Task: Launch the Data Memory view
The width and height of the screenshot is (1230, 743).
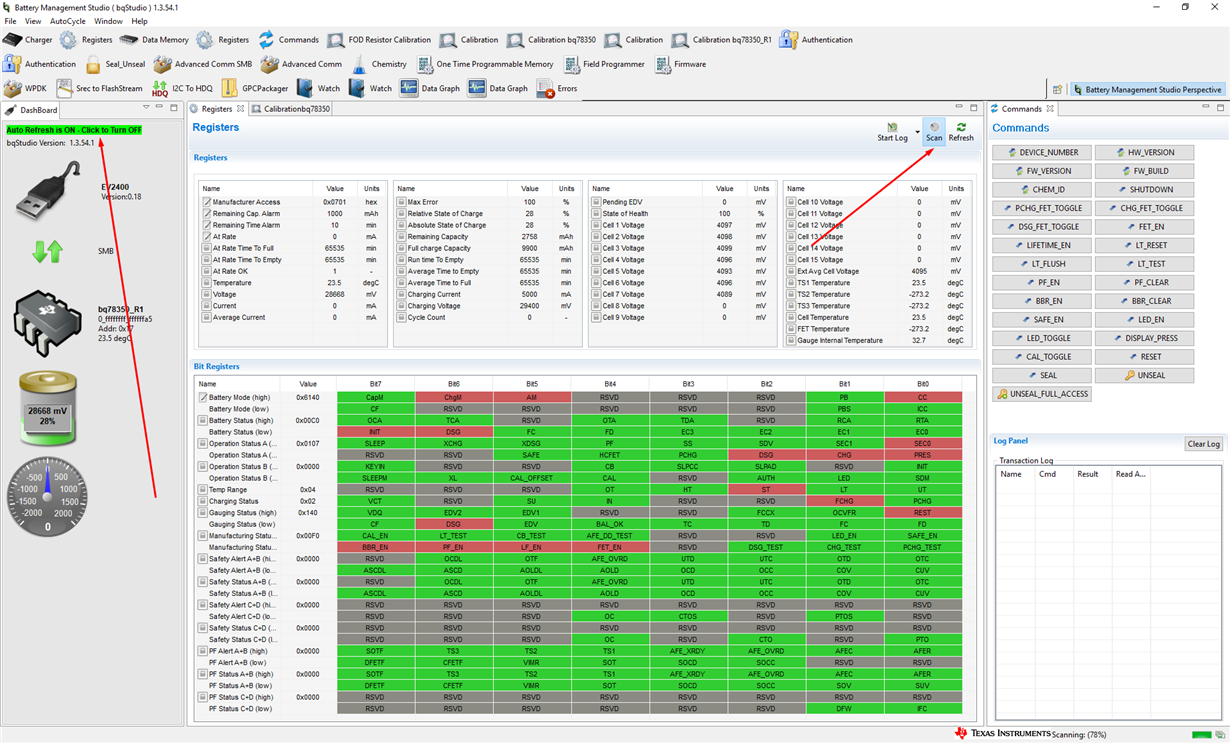Action: pyautogui.click(x=154, y=40)
